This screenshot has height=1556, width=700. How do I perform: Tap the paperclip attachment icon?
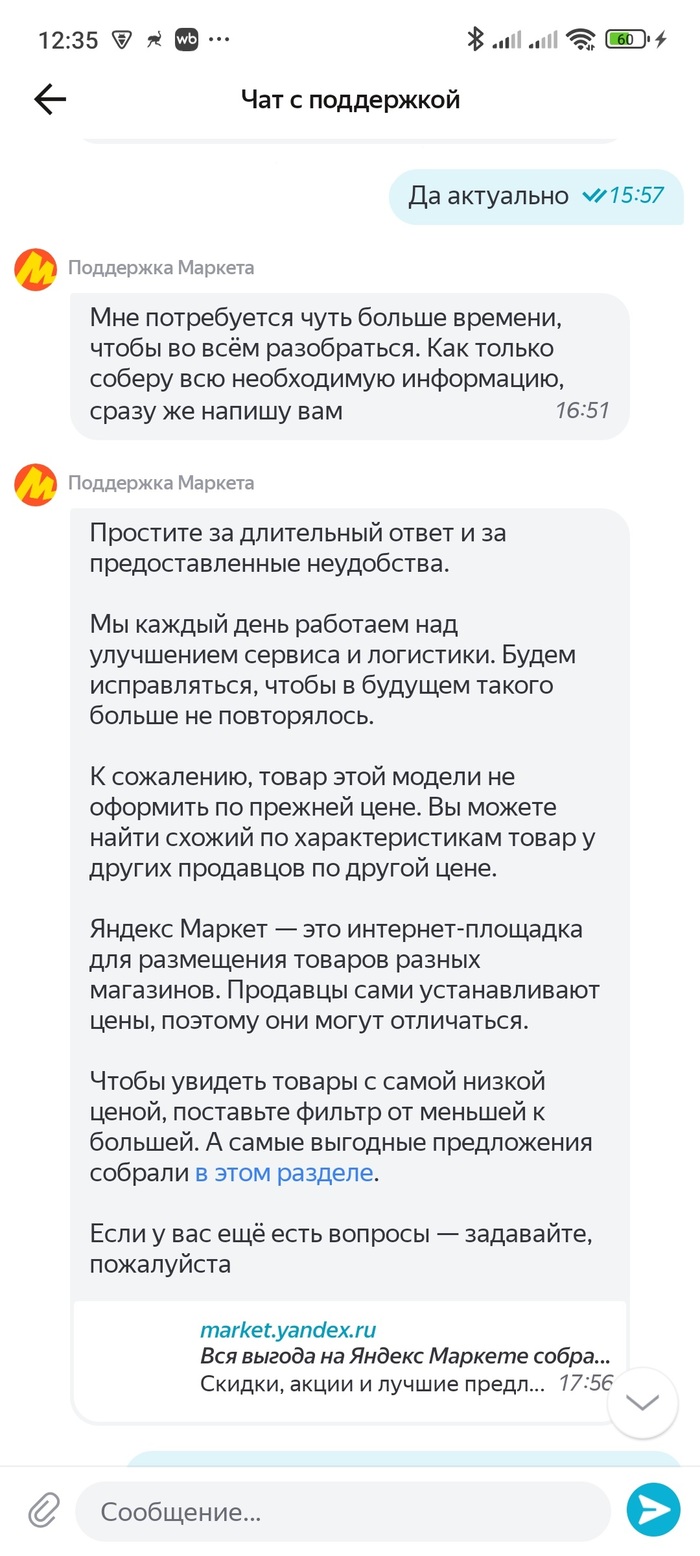coord(43,1510)
